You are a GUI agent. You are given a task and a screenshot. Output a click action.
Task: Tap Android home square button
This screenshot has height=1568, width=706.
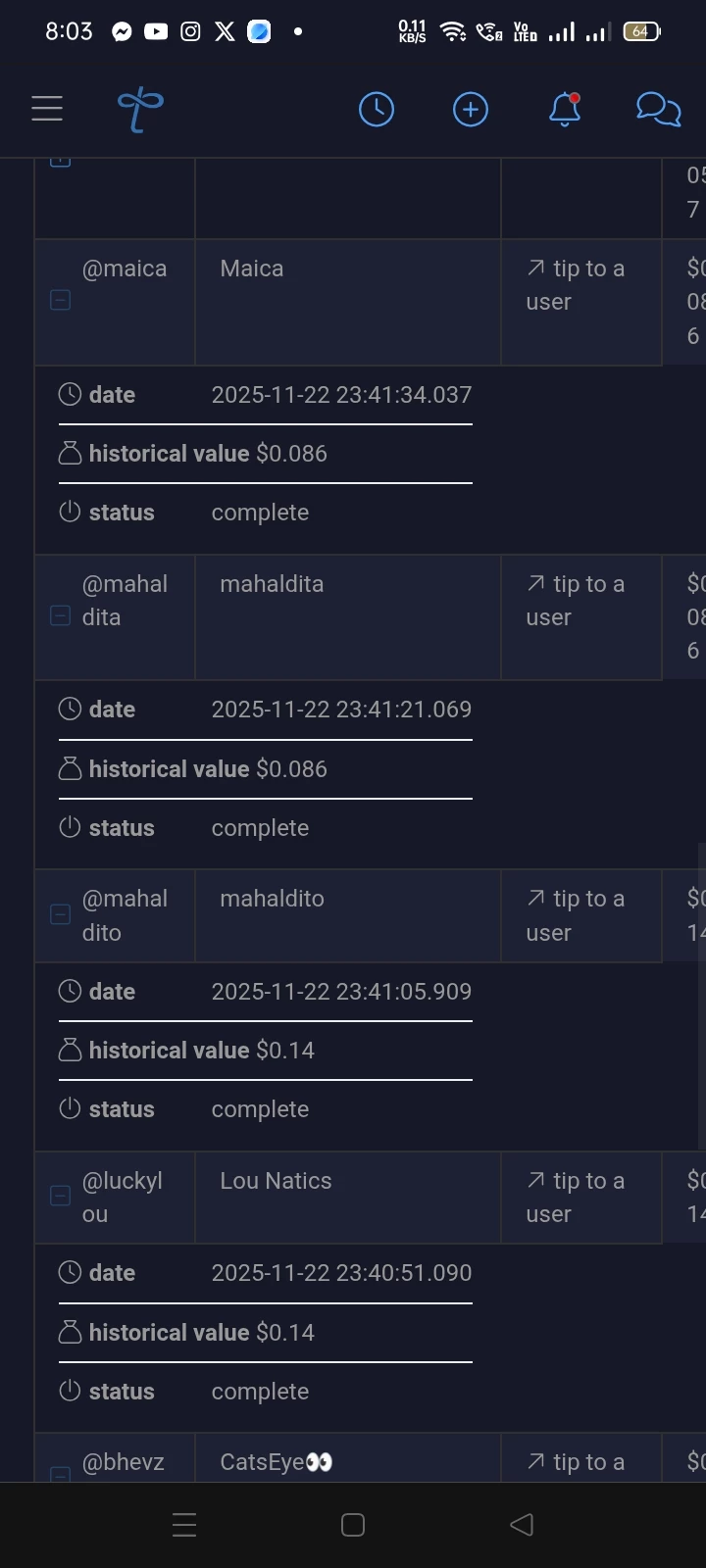(353, 1525)
